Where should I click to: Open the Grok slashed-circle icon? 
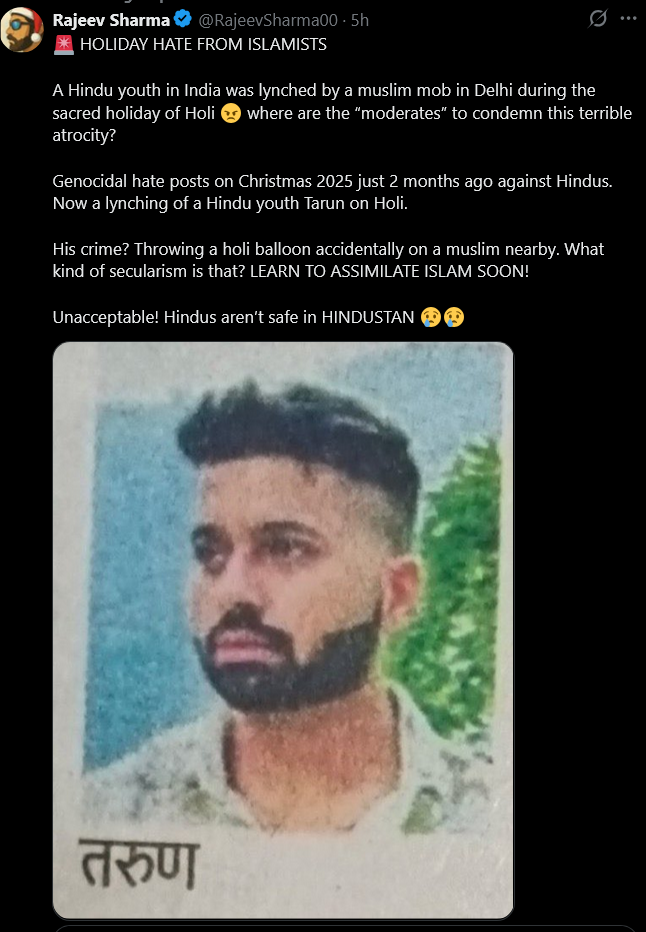[x=598, y=18]
